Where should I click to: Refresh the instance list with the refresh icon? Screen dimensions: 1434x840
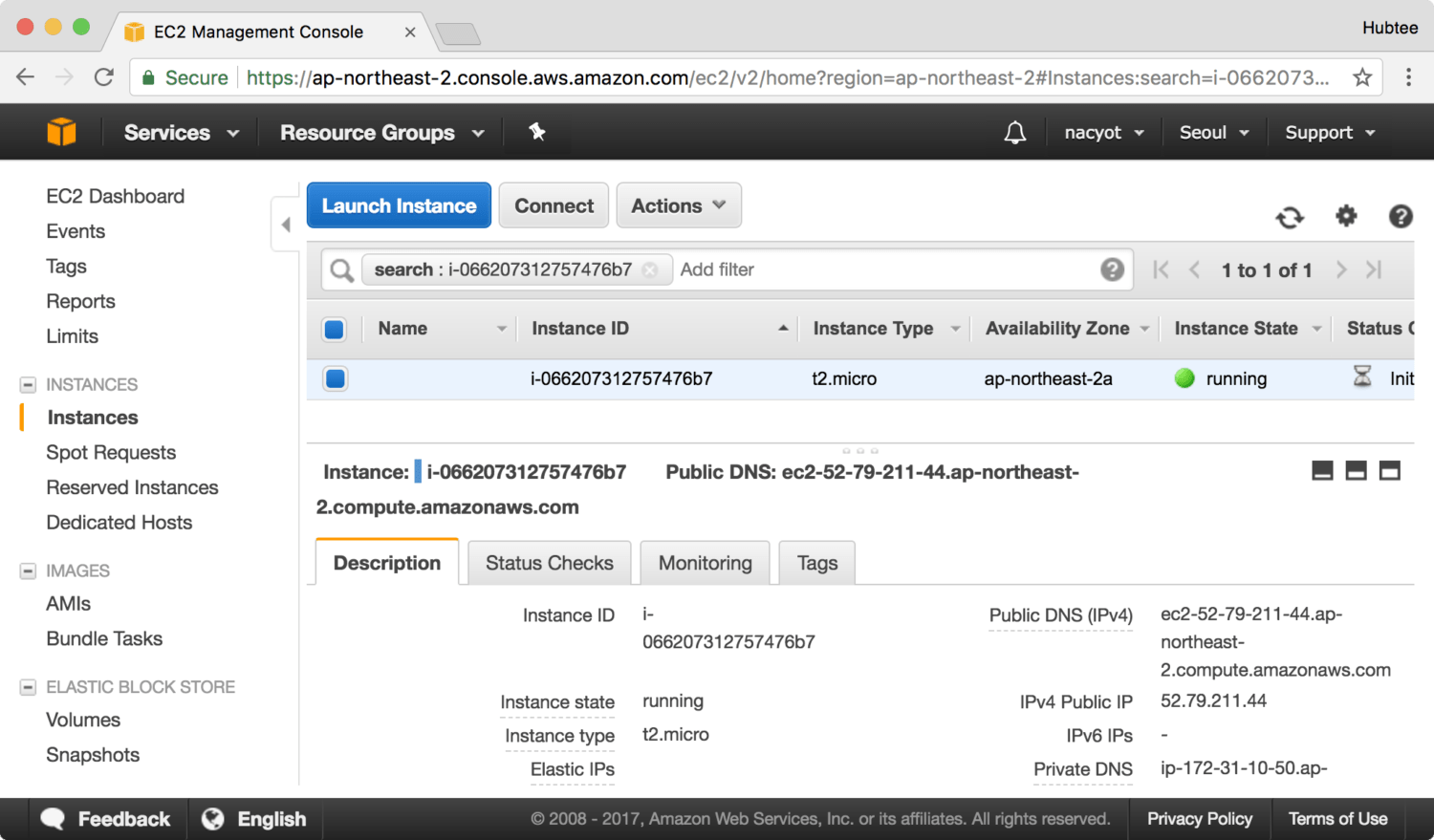point(1290,217)
